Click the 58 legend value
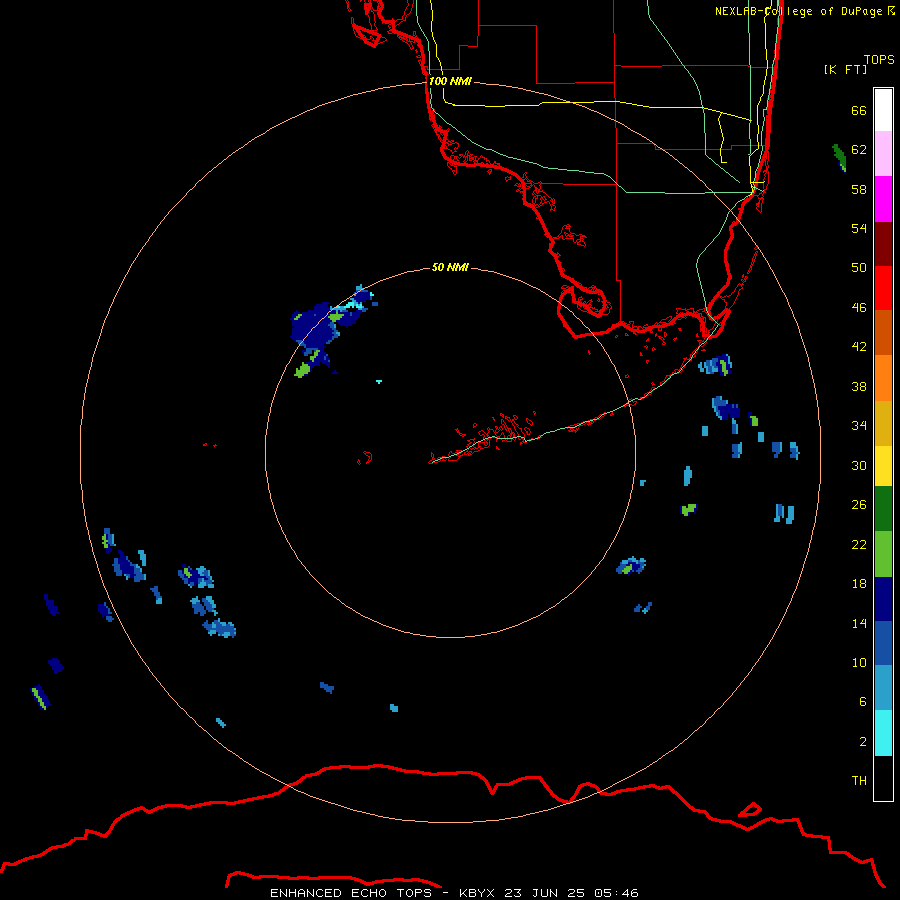The width and height of the screenshot is (900, 900). pos(859,189)
